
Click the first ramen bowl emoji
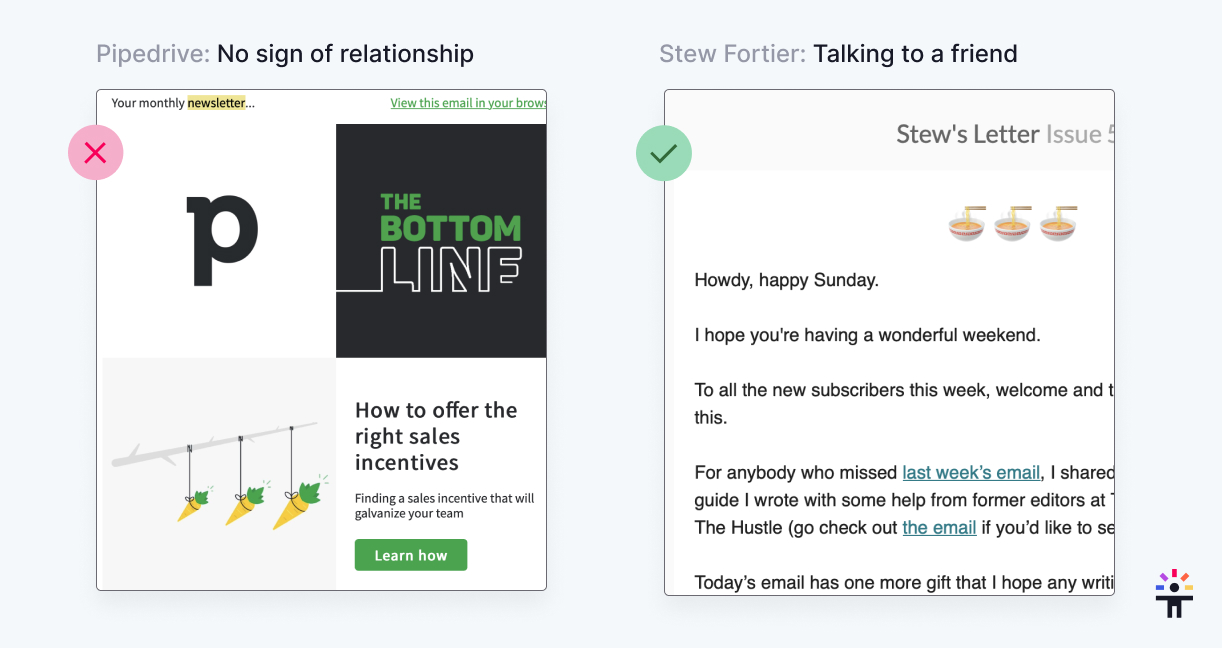tap(967, 223)
